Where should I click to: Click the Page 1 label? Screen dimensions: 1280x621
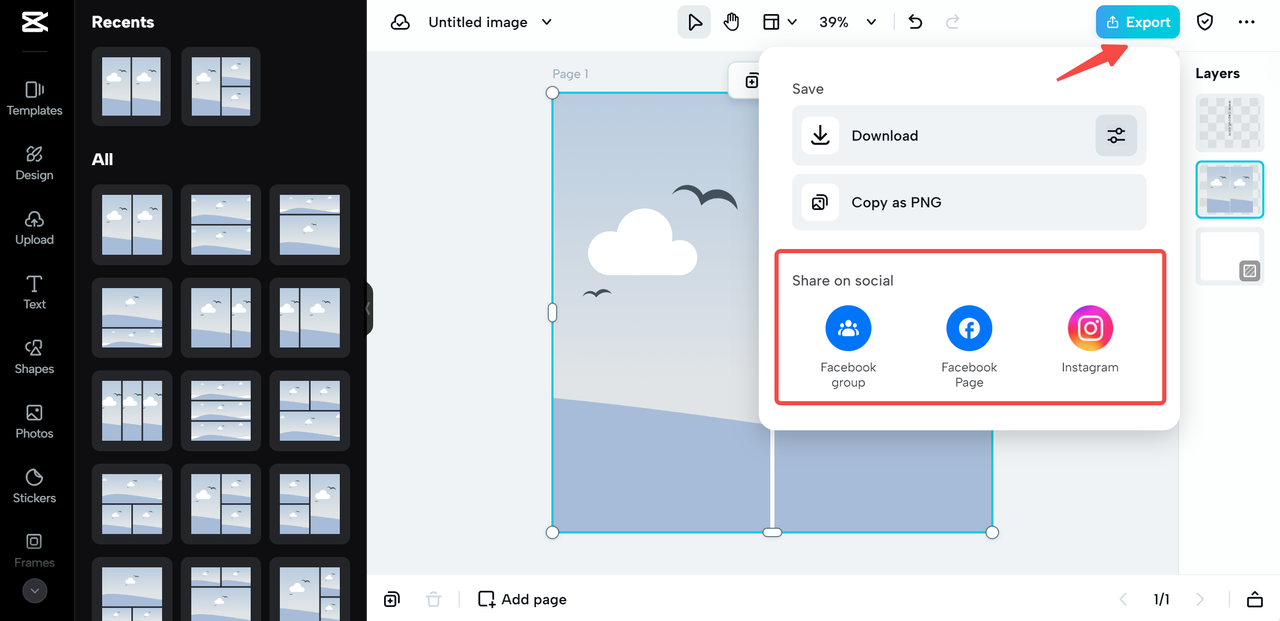tap(570, 74)
